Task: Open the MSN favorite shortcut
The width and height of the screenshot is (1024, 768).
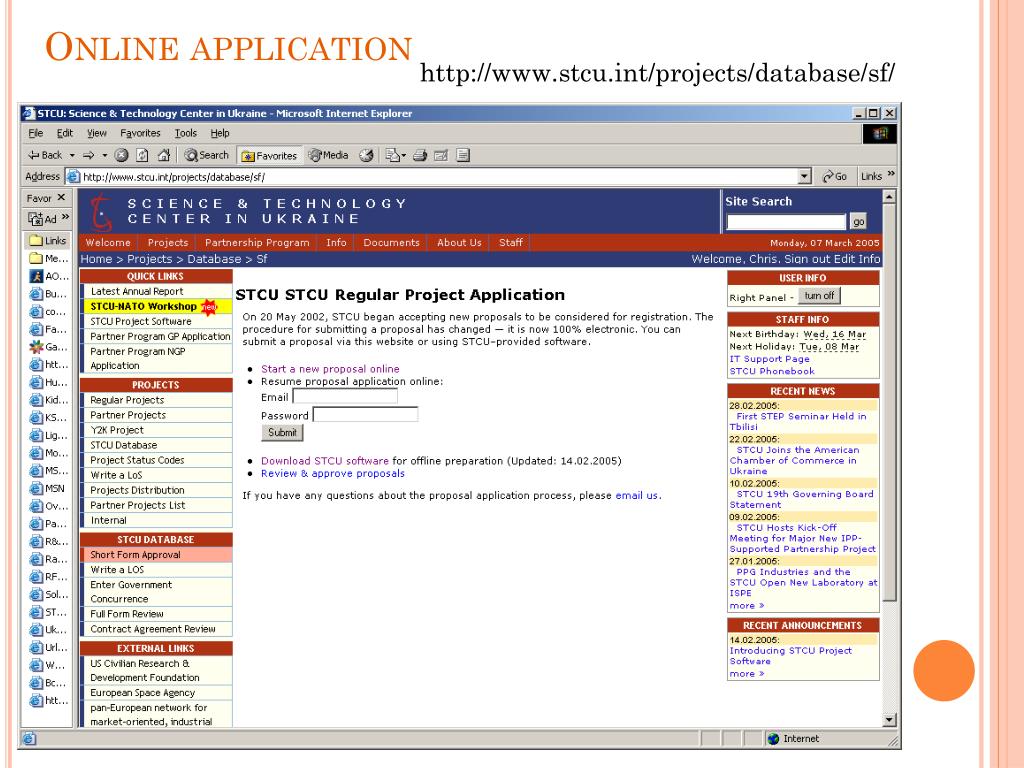Action: pos(47,488)
